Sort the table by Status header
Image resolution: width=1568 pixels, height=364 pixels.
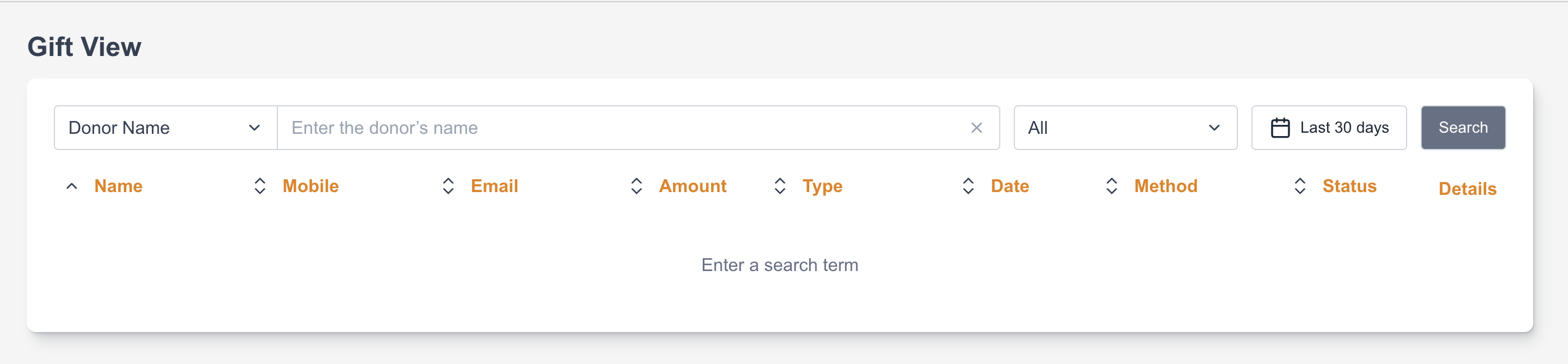[1349, 186]
